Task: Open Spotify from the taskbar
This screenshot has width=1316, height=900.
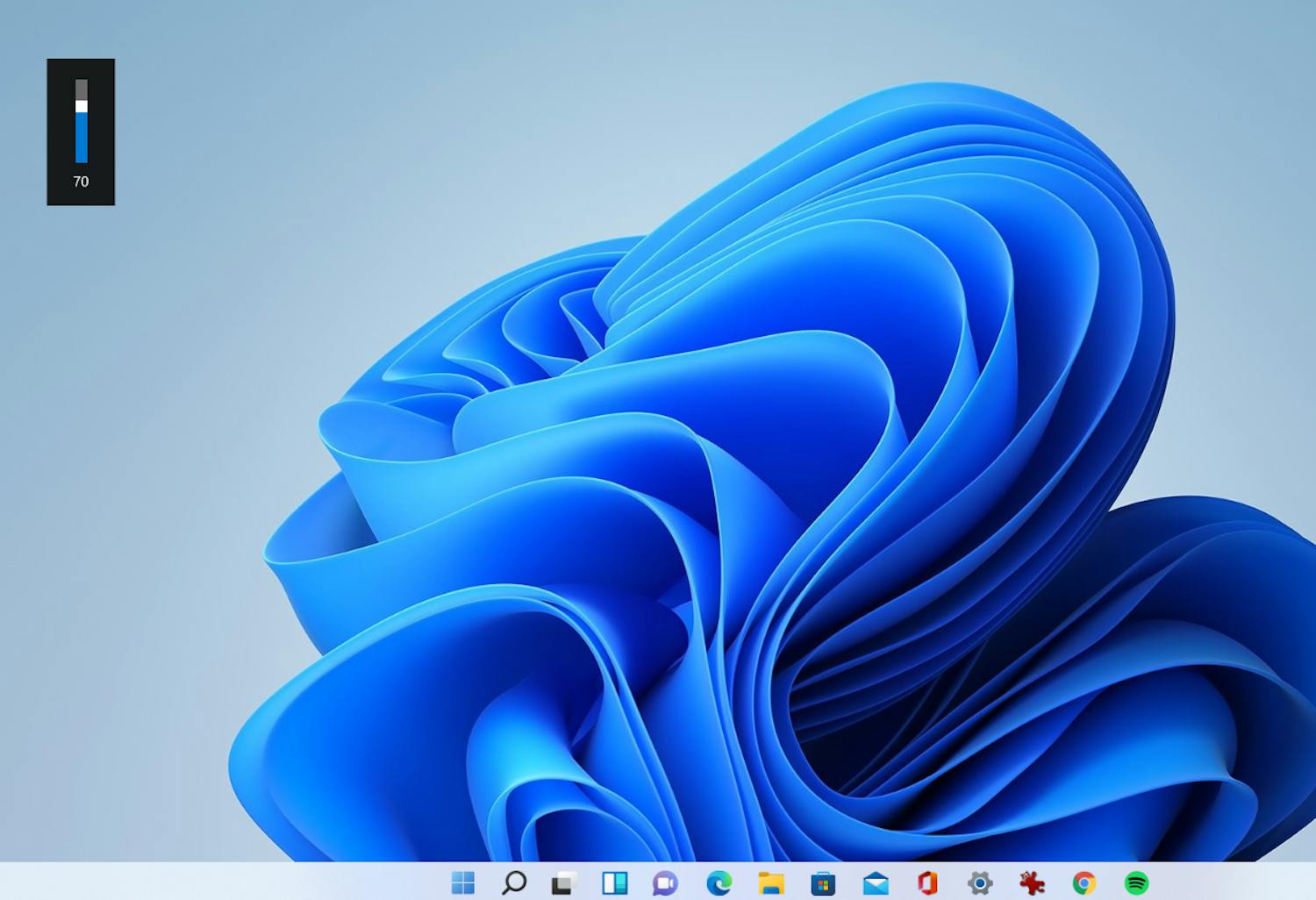Action: [x=1135, y=883]
